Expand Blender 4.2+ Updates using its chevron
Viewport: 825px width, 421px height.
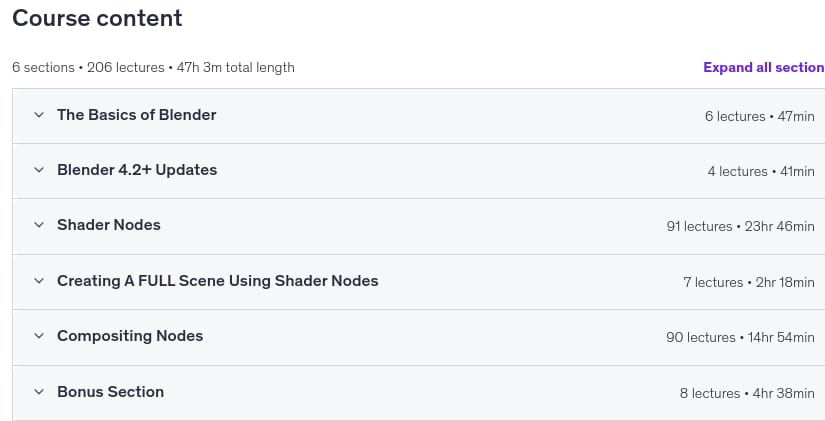click(39, 170)
